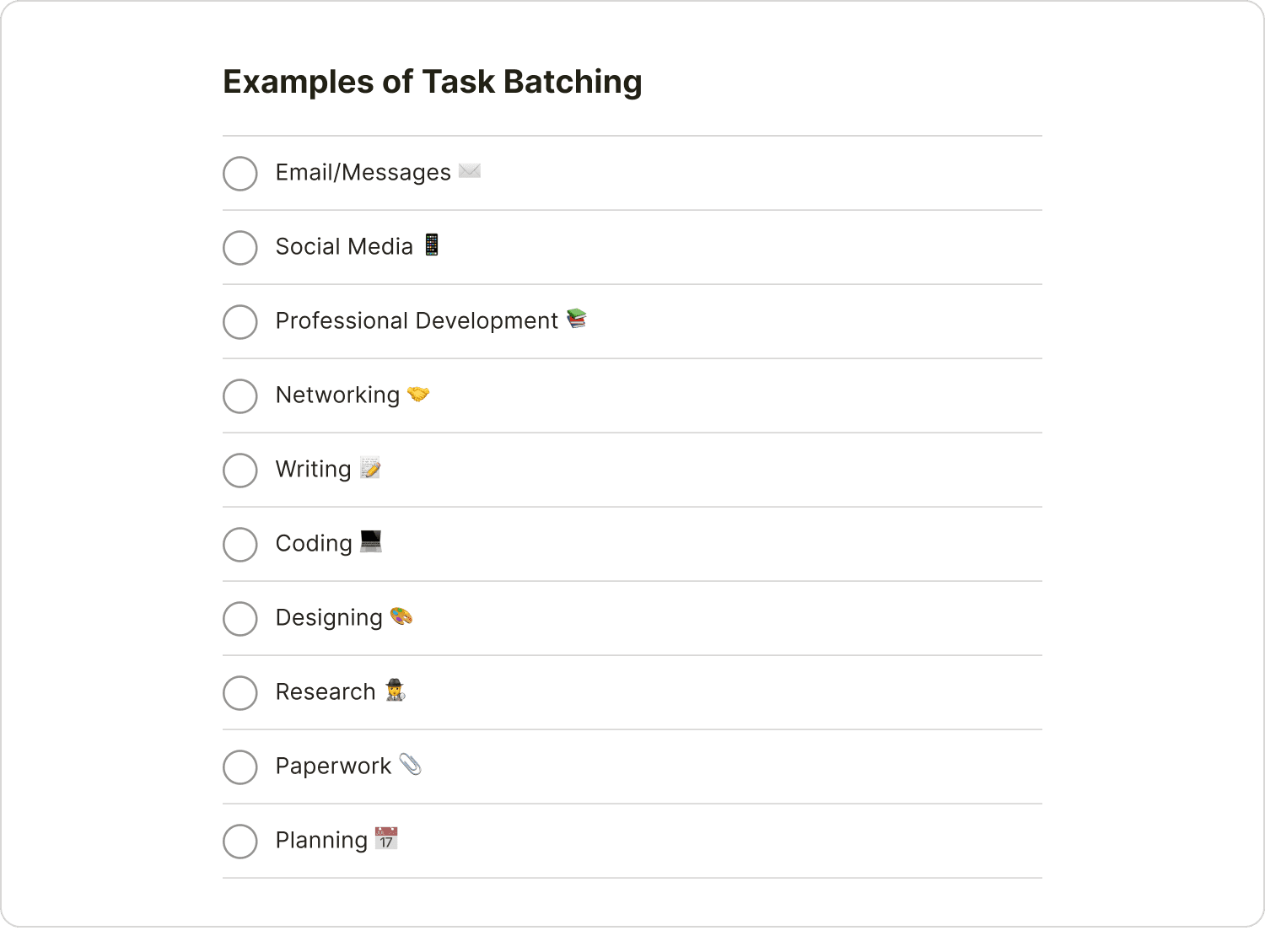Select the Planning checkbox circle

[x=240, y=842]
